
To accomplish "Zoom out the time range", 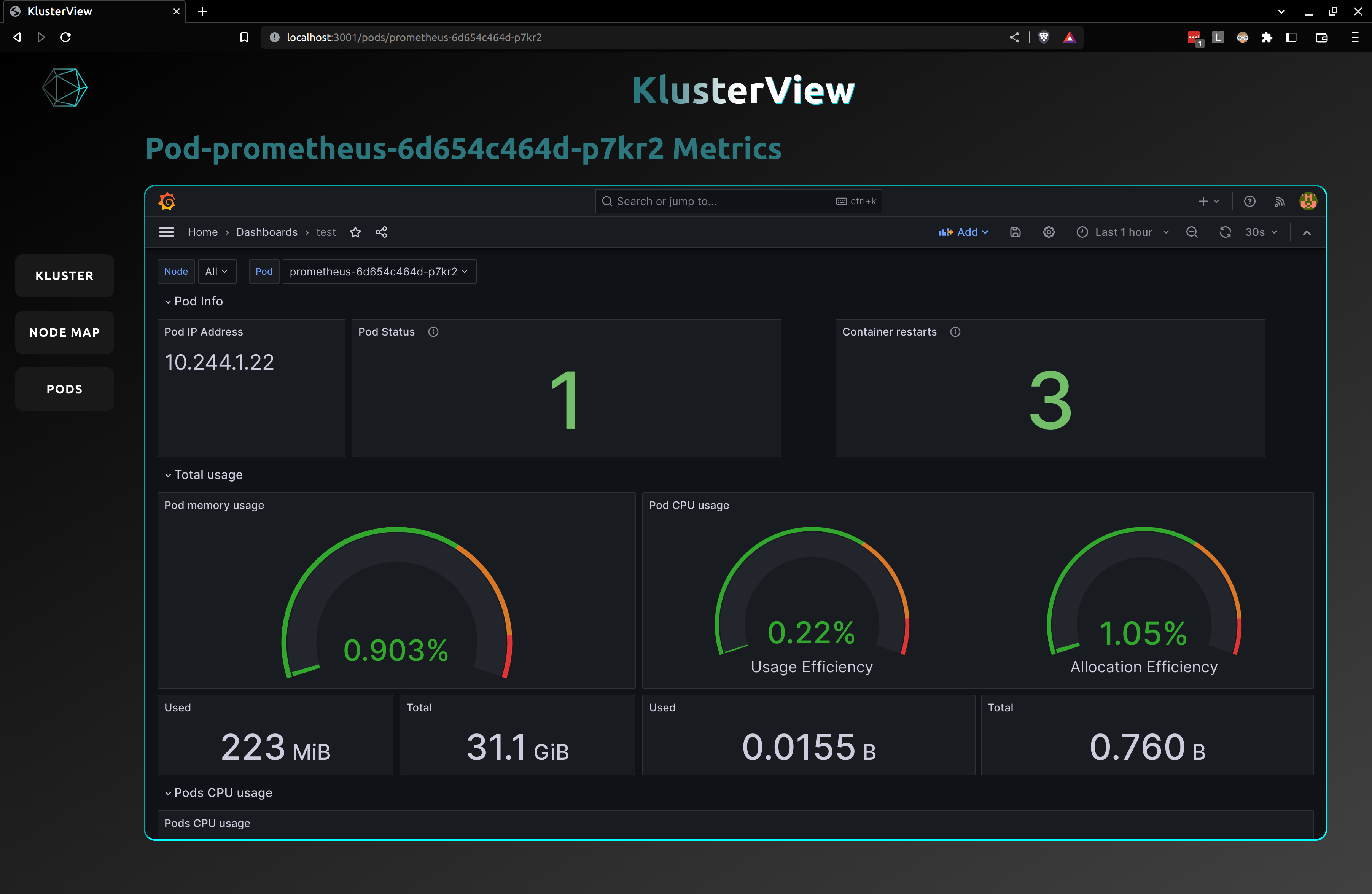I will 1192,232.
